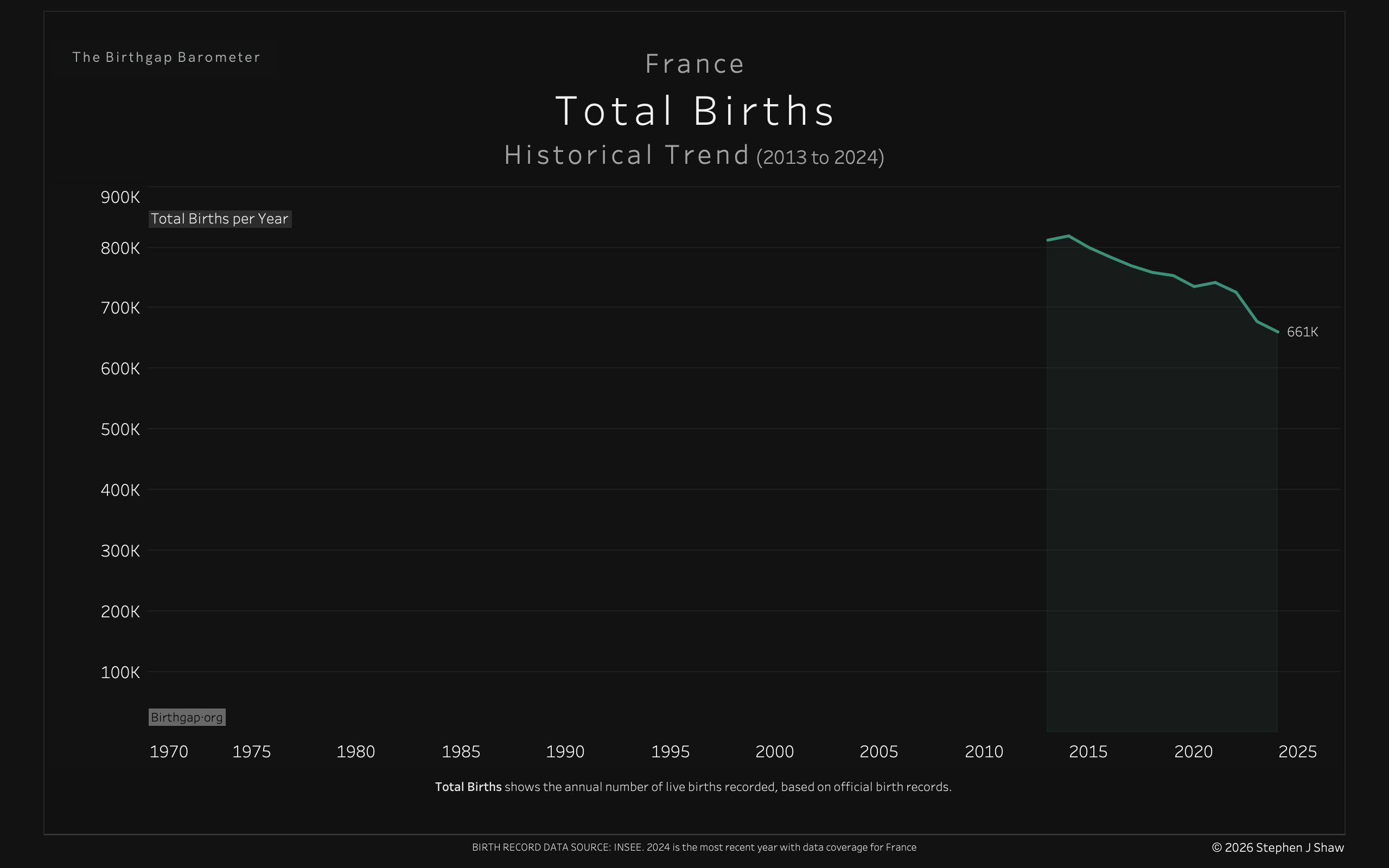Click the 2014 peak of the green trend line

click(x=1068, y=236)
